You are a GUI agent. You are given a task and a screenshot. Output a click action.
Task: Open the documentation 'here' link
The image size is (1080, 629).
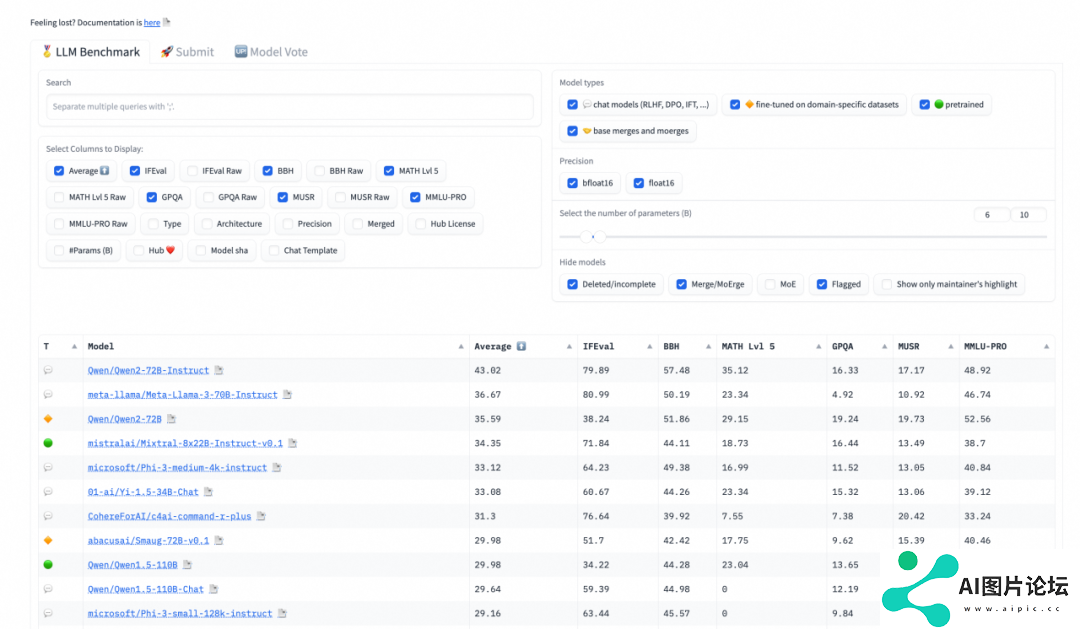point(152,23)
